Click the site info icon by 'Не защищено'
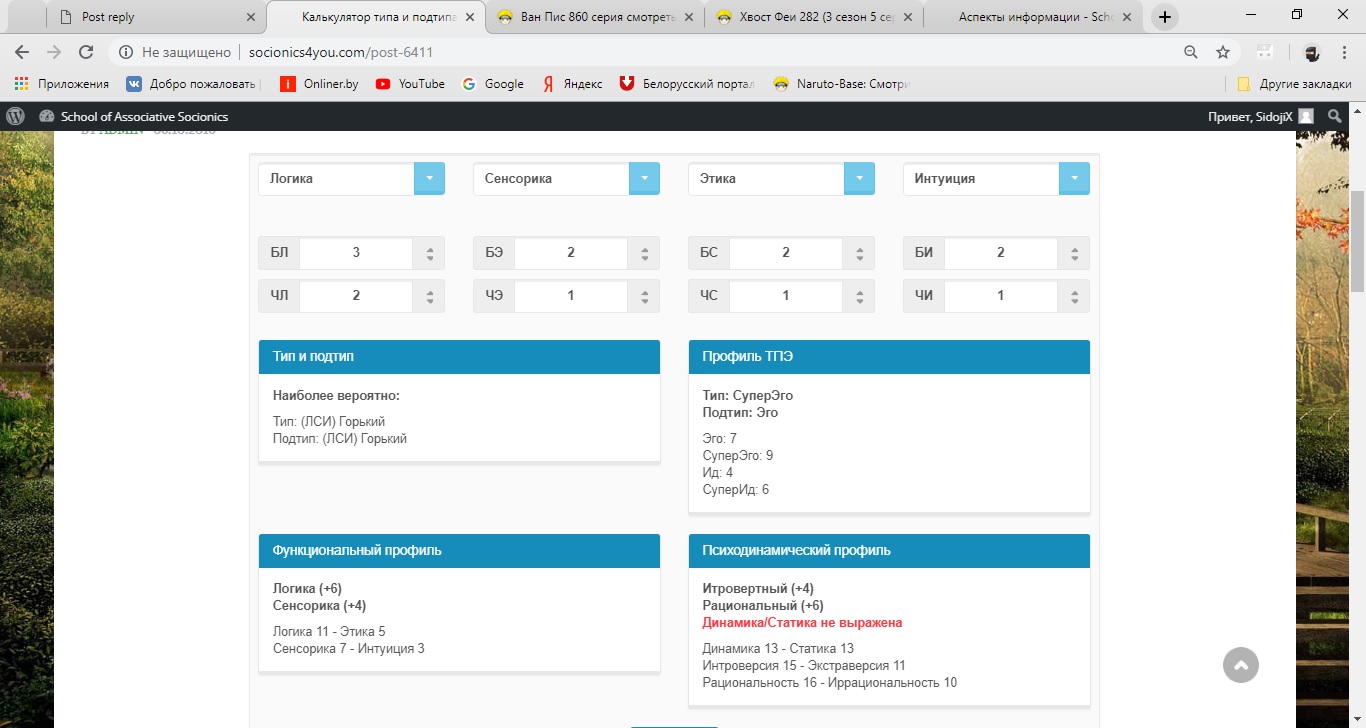The image size is (1366, 728). (125, 52)
